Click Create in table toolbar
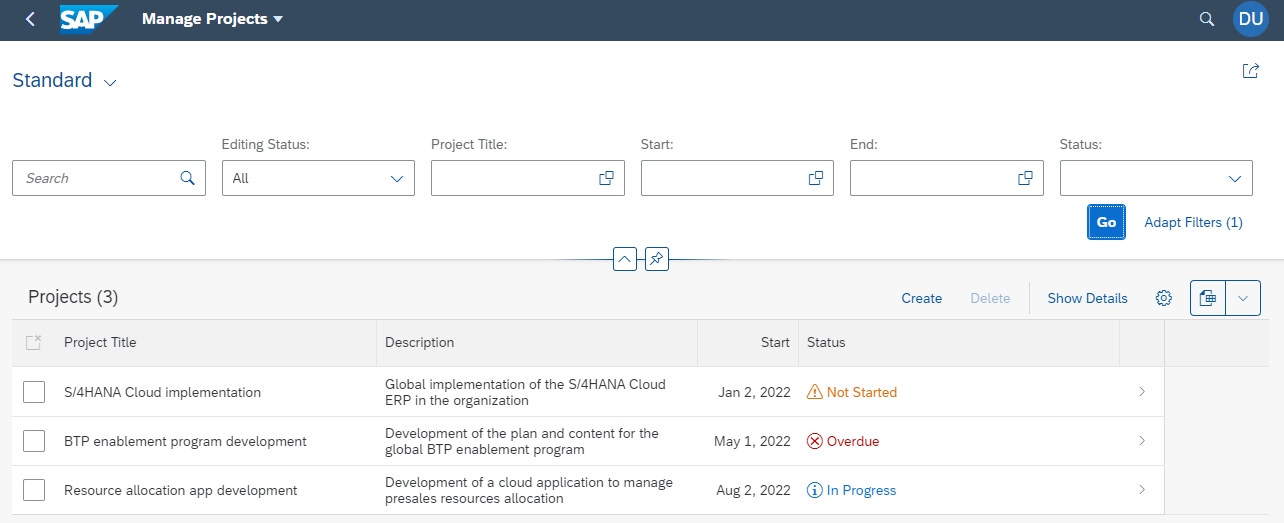The width and height of the screenshot is (1284, 523). pyautogui.click(x=921, y=298)
